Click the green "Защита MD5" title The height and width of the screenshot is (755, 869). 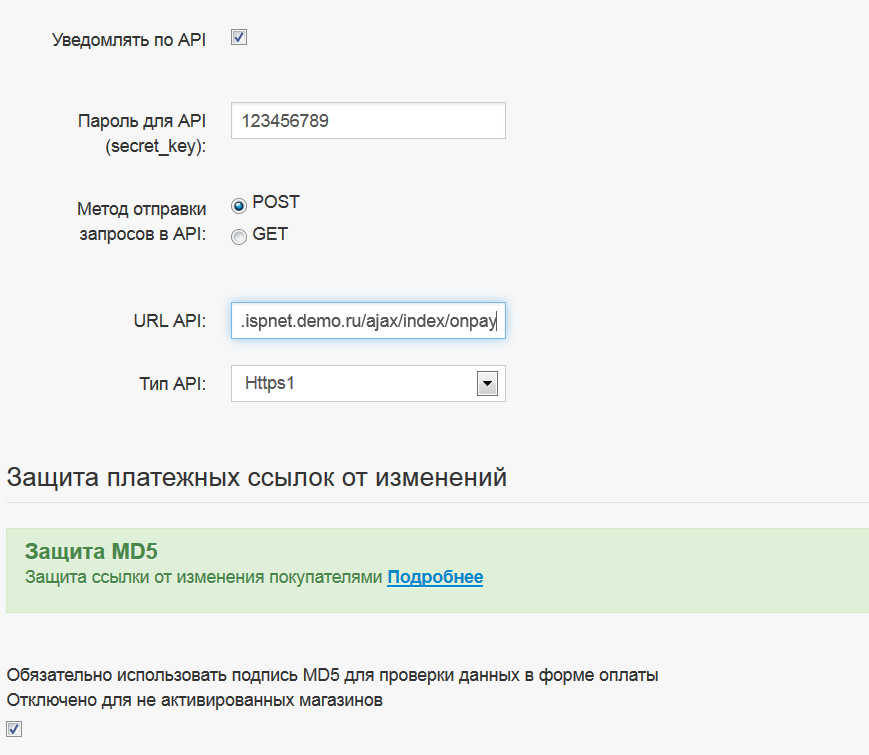[x=91, y=551]
